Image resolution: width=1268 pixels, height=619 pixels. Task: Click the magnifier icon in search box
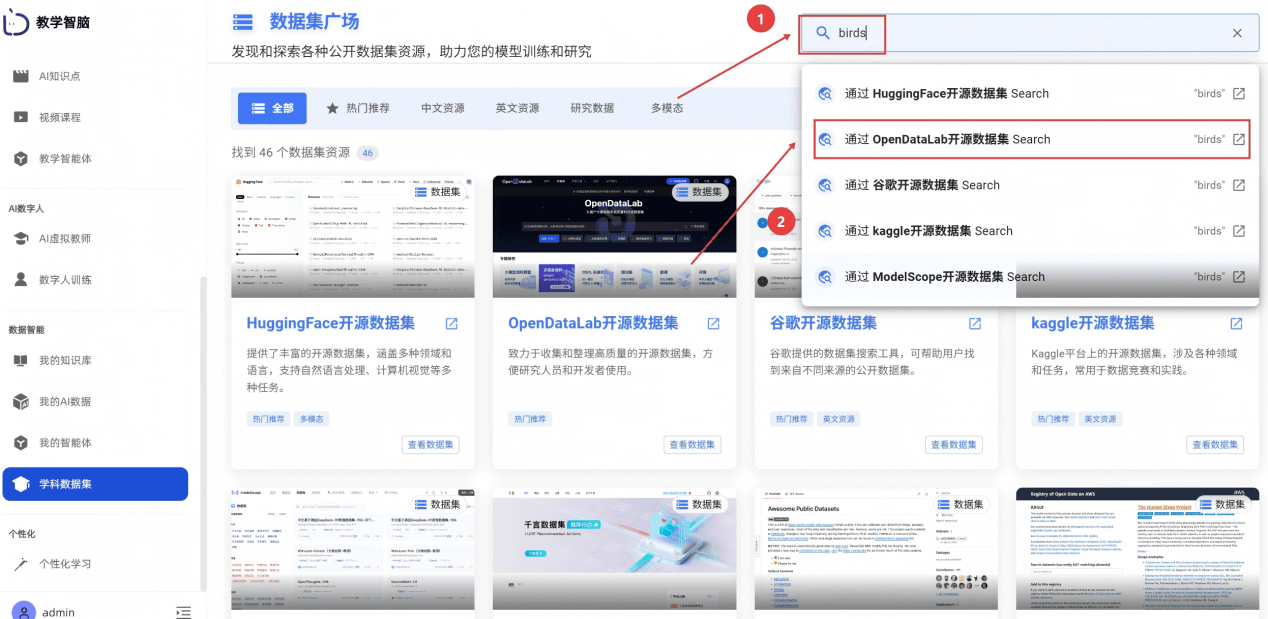pos(823,33)
